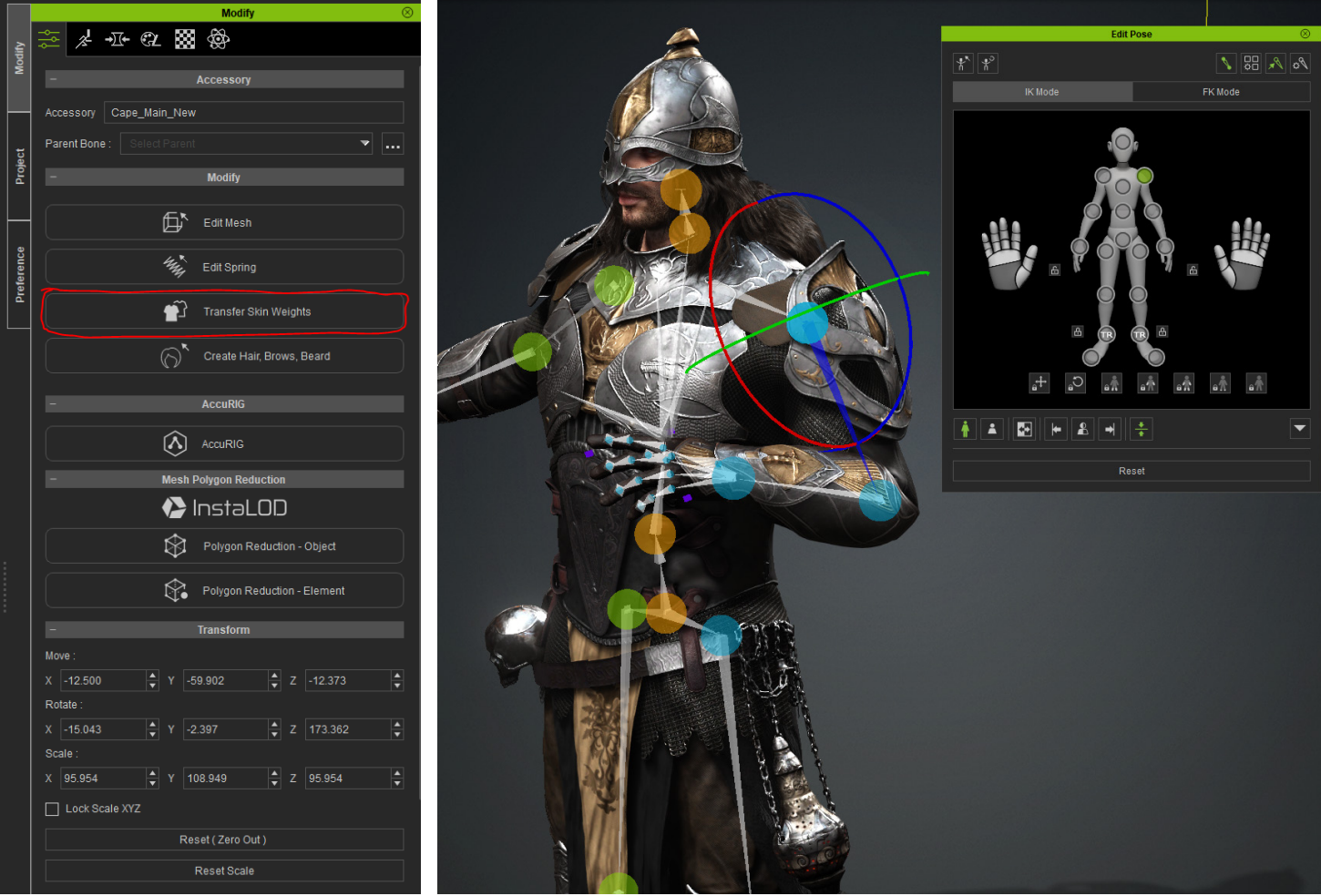Click Polygon Reduction - Object button
The image size is (1321, 896).
click(224, 546)
